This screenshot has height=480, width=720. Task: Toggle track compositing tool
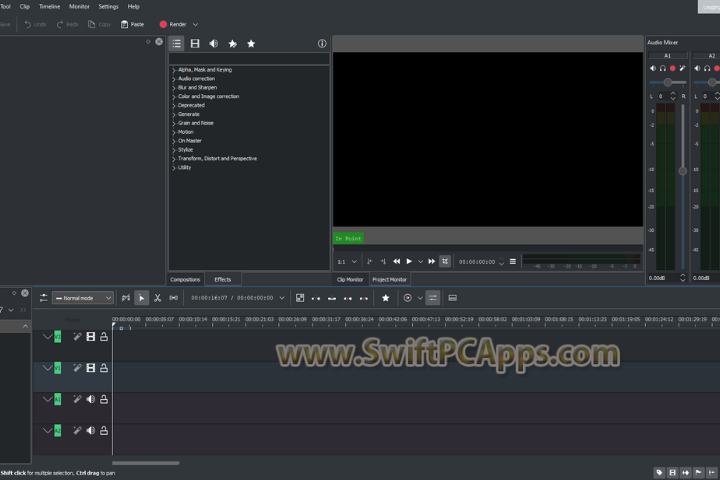[x=126, y=298]
